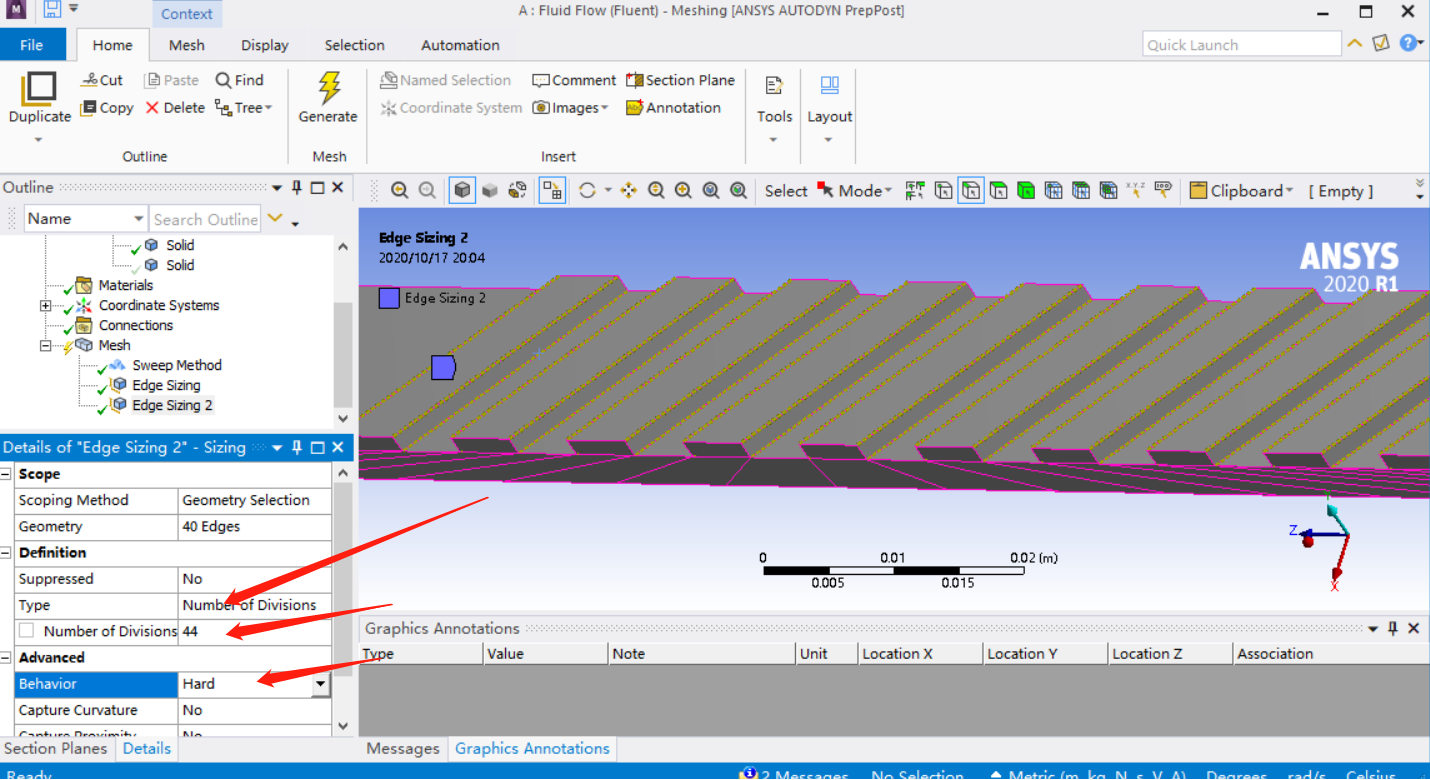1430x780 pixels.
Task: Open the Tools dropdown in ribbon
Action: point(774,141)
